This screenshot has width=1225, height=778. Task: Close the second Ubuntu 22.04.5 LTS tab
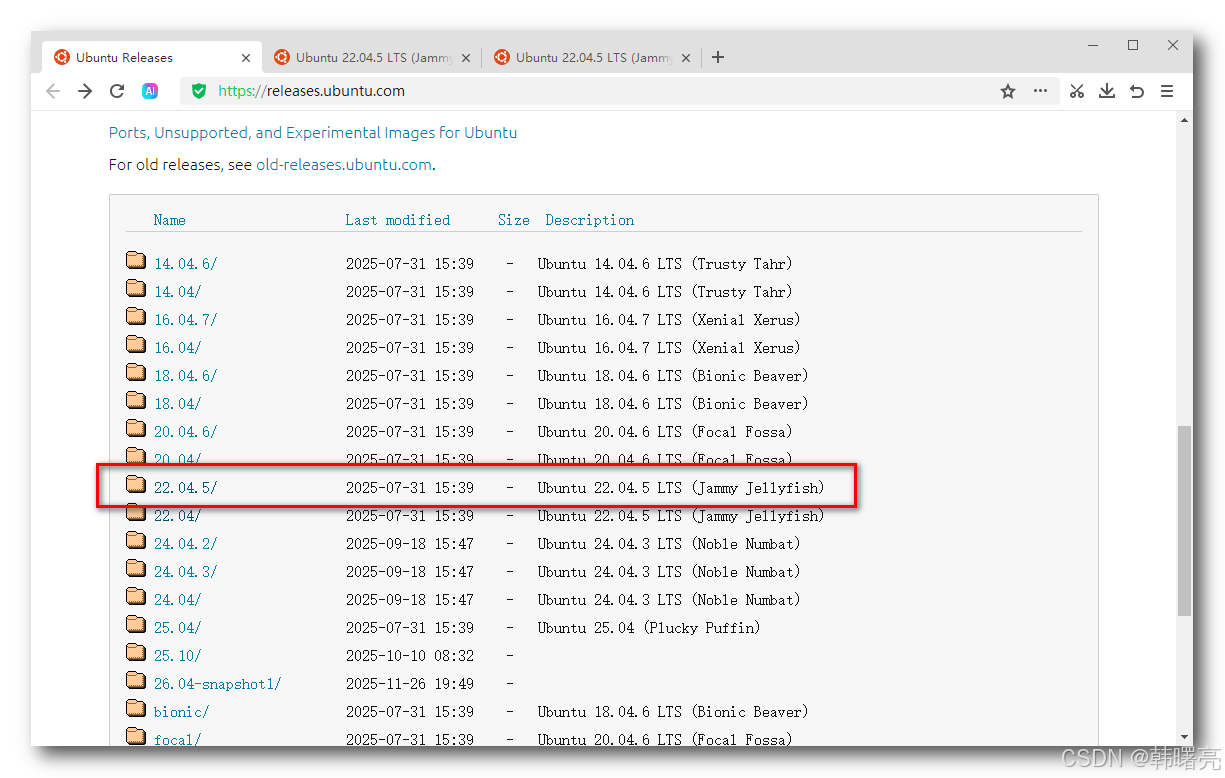click(466, 58)
